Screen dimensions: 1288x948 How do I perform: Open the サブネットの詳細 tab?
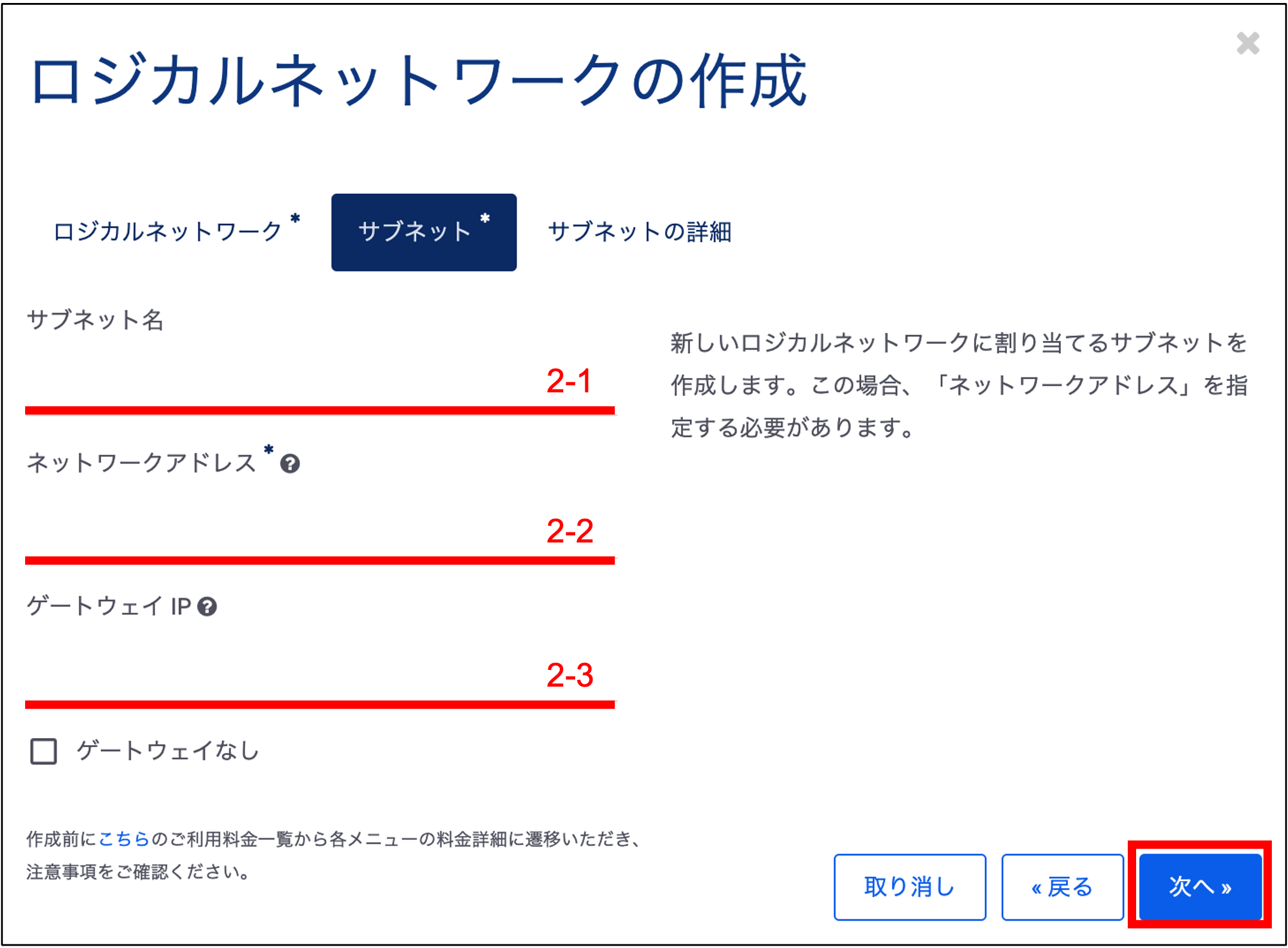tap(639, 232)
